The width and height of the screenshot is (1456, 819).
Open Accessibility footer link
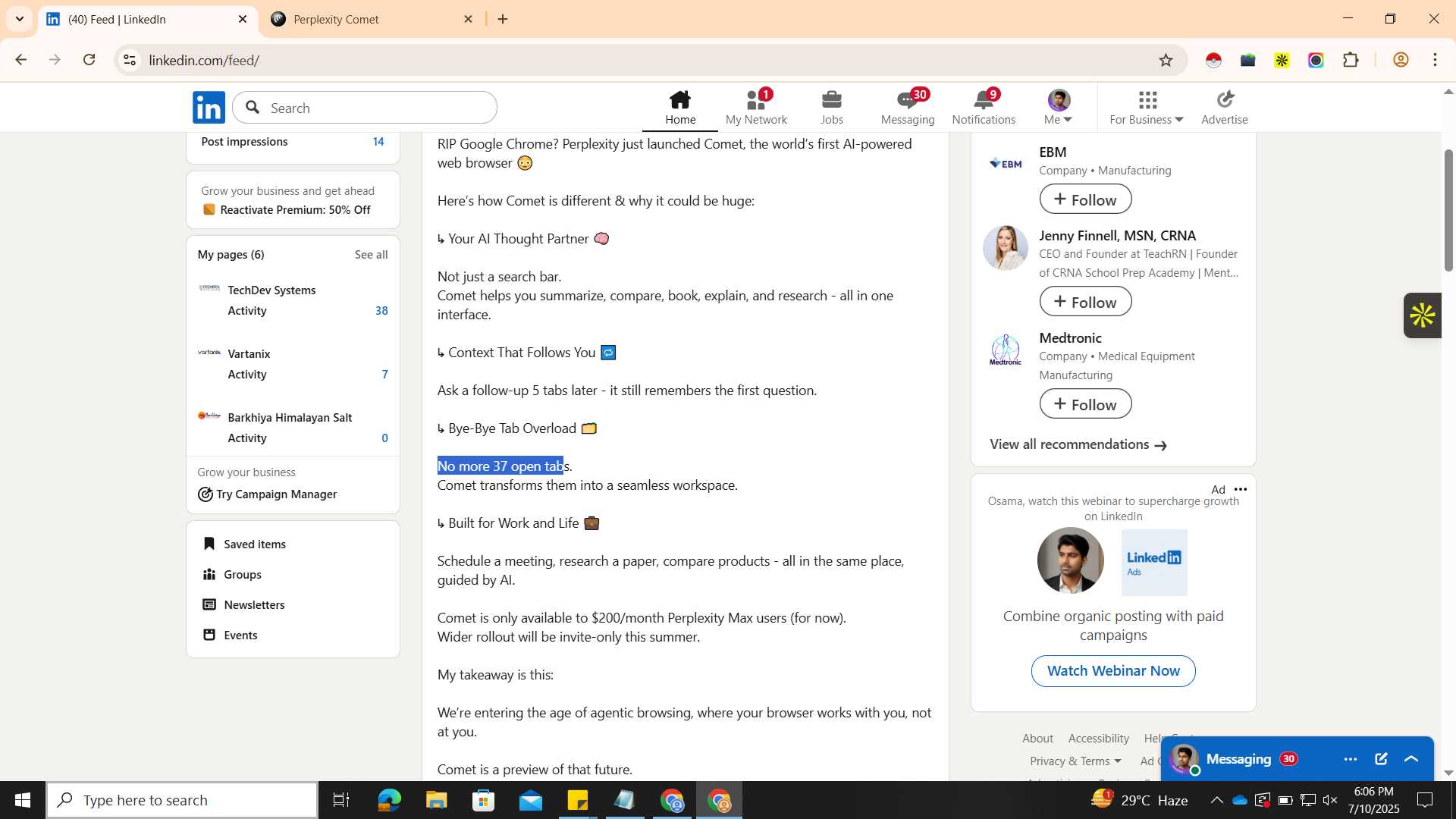tap(1098, 738)
